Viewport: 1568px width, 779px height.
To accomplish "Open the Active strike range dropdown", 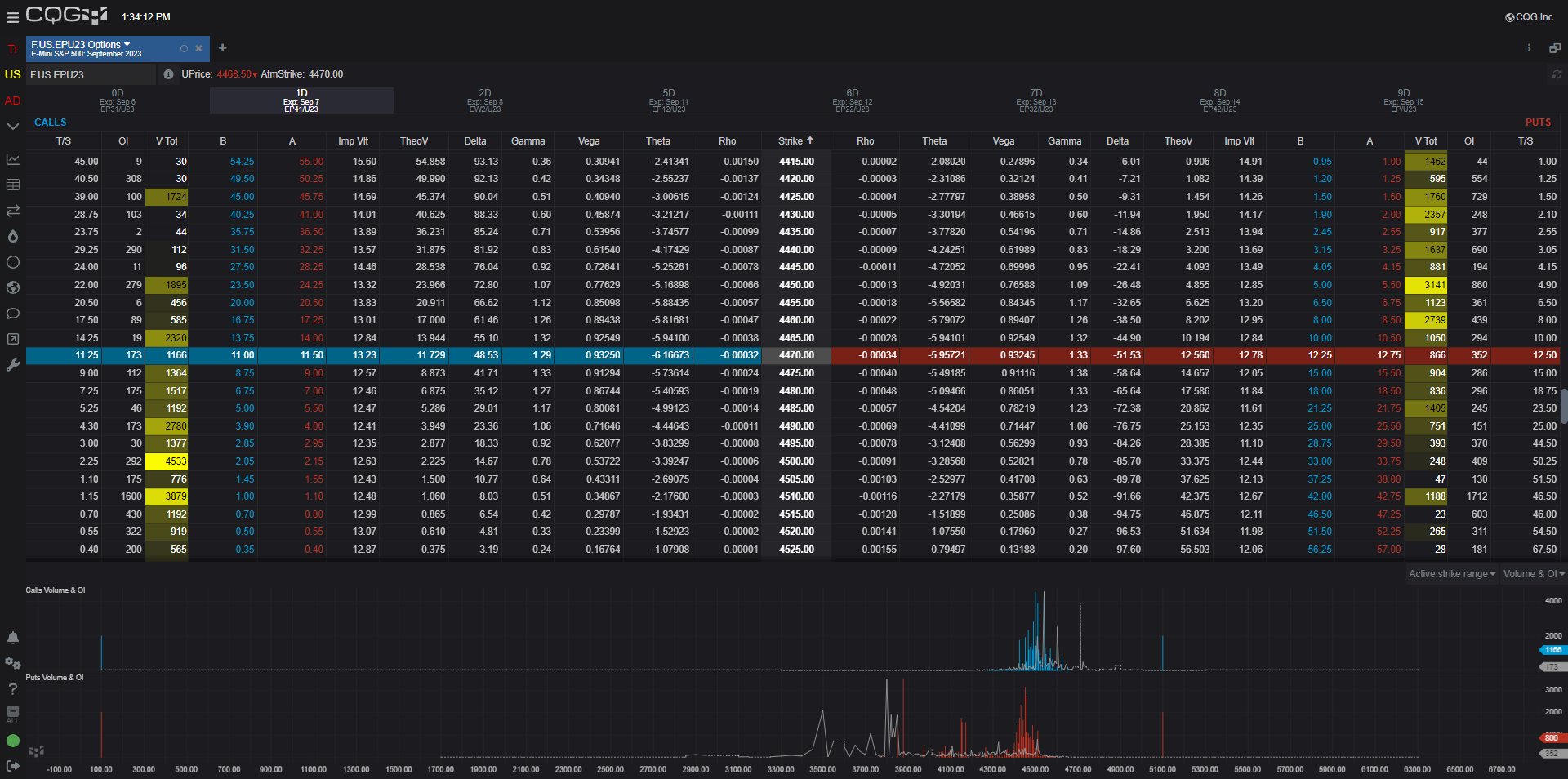I will (x=1451, y=574).
